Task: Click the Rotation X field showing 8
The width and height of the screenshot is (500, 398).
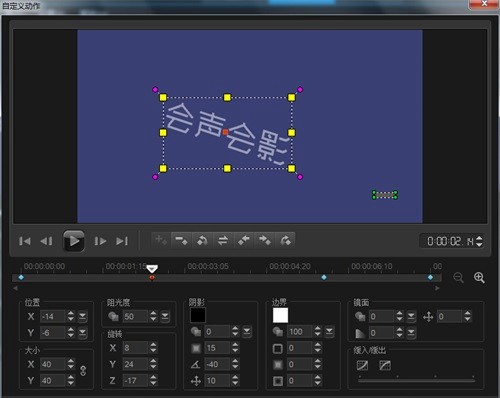Action: pos(135,348)
